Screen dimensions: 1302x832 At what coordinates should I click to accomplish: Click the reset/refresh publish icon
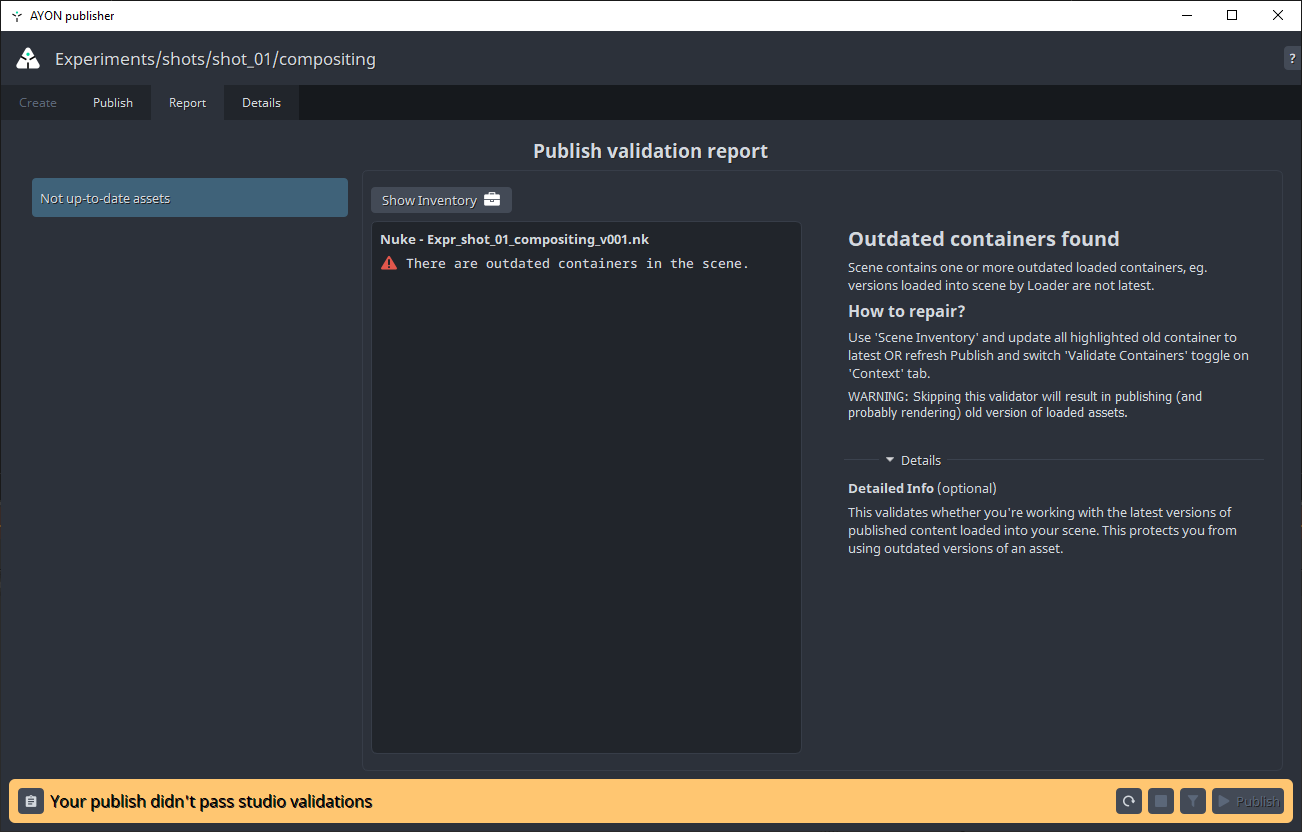point(1129,801)
